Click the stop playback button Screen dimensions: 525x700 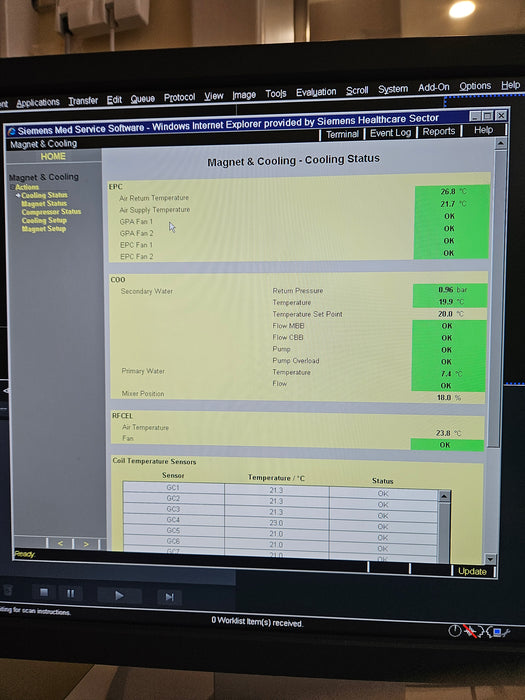44,592
